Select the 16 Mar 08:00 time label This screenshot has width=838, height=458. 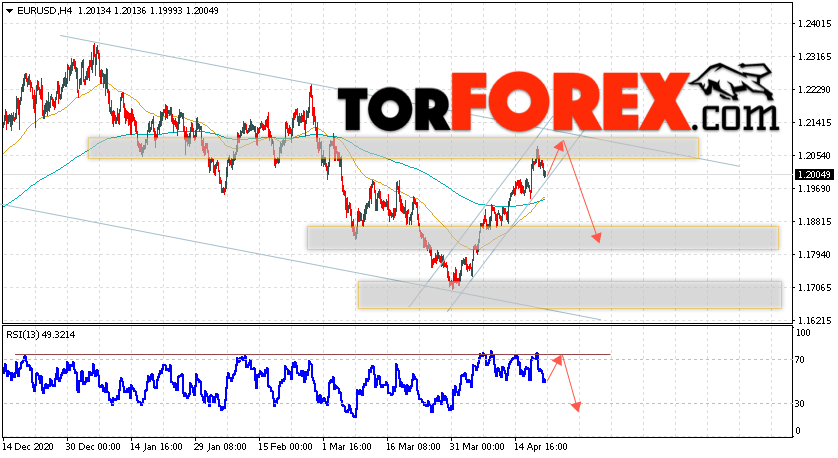coord(413,447)
